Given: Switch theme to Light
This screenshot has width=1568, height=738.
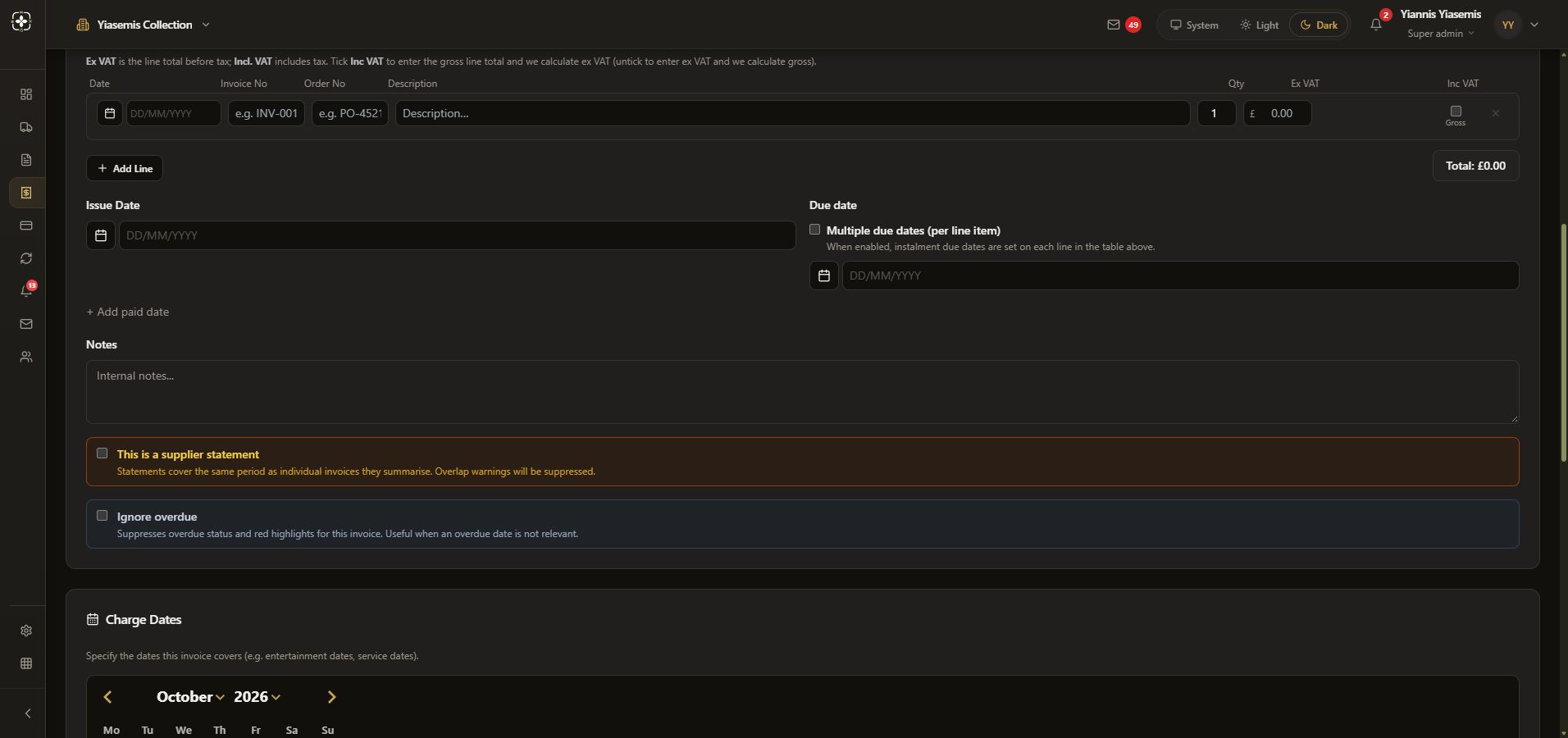Looking at the screenshot, I should [x=1260, y=25].
